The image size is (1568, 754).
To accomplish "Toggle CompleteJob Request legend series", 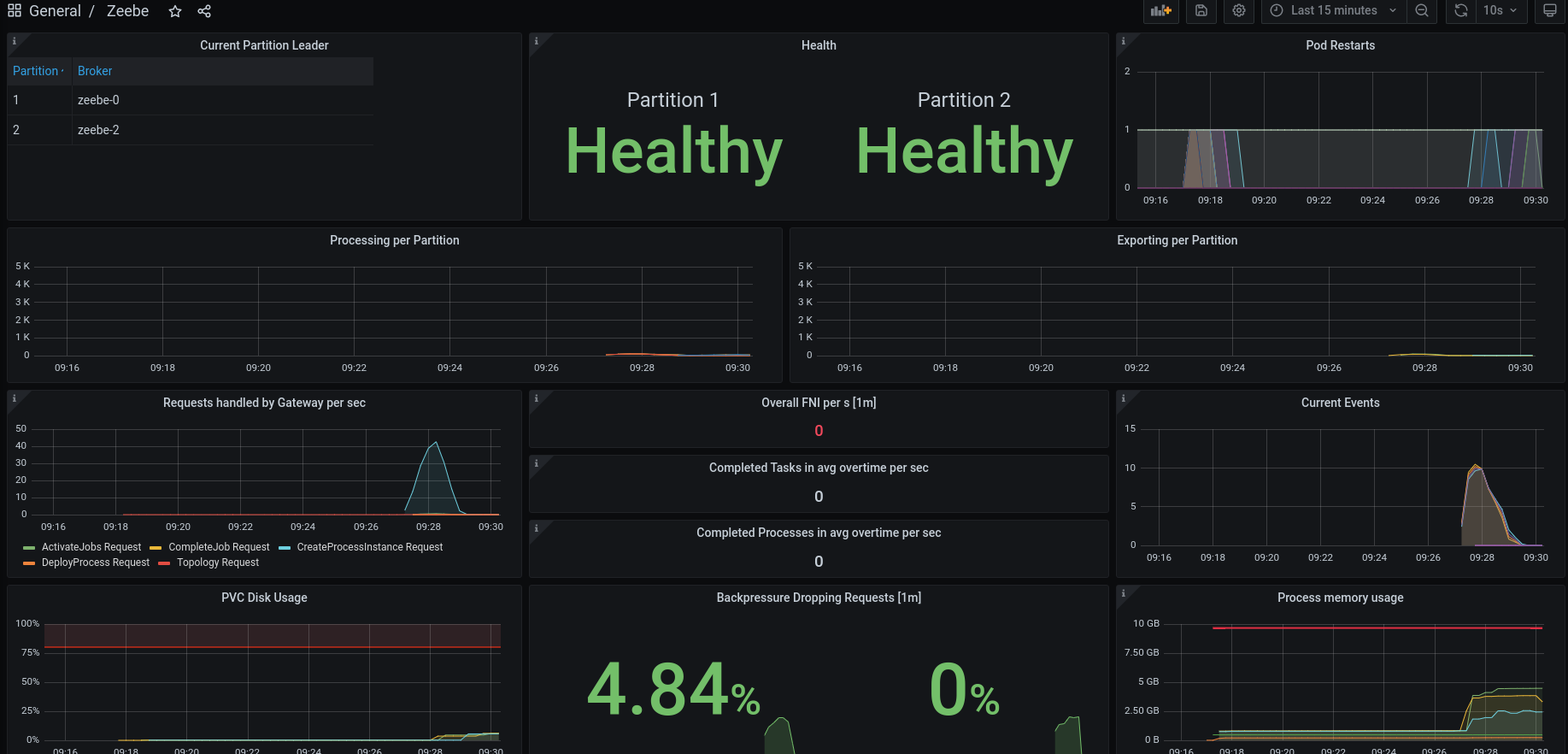I will click(x=219, y=547).
